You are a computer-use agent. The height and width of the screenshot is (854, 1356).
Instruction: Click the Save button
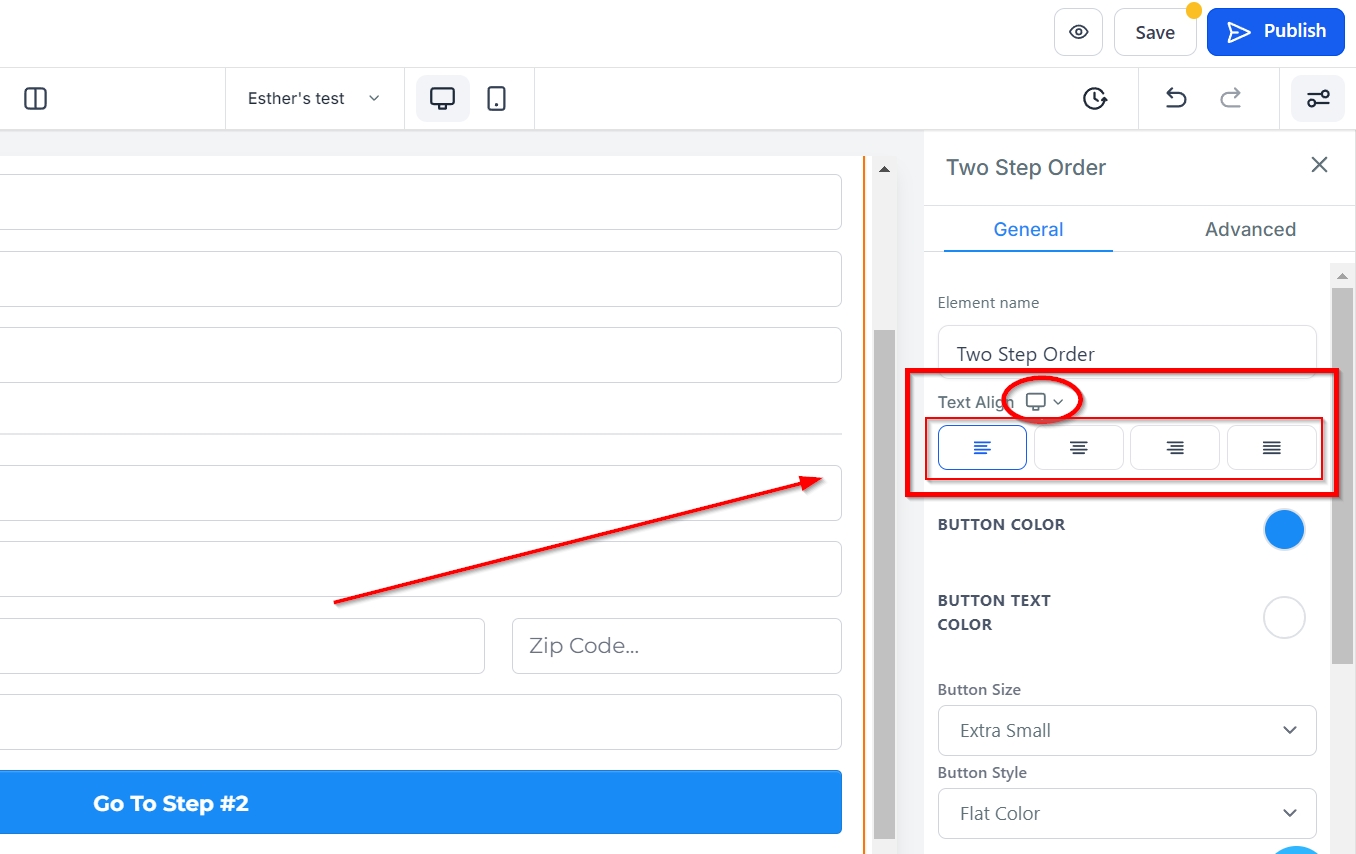1155,32
